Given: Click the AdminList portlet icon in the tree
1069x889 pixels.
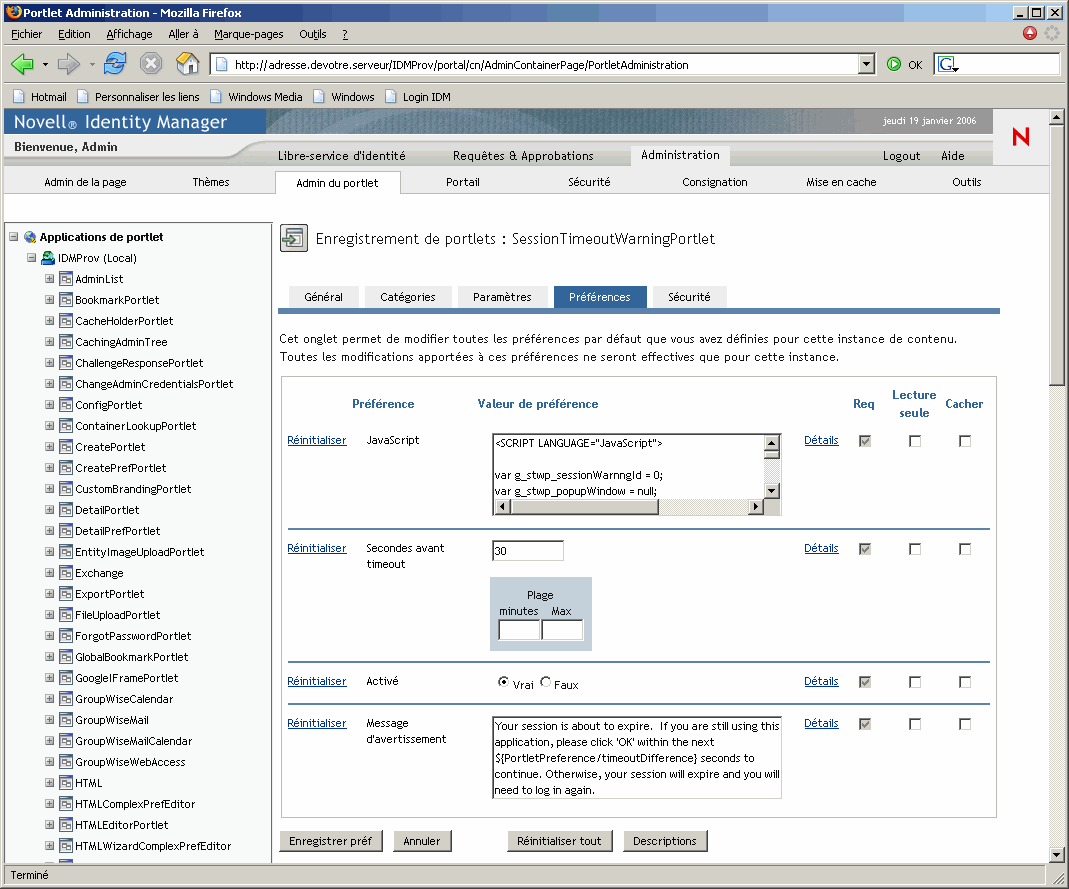Looking at the screenshot, I should 66,279.
